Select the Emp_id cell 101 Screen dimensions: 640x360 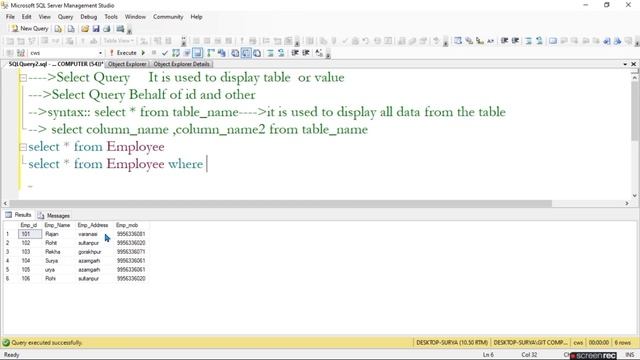click(30, 234)
